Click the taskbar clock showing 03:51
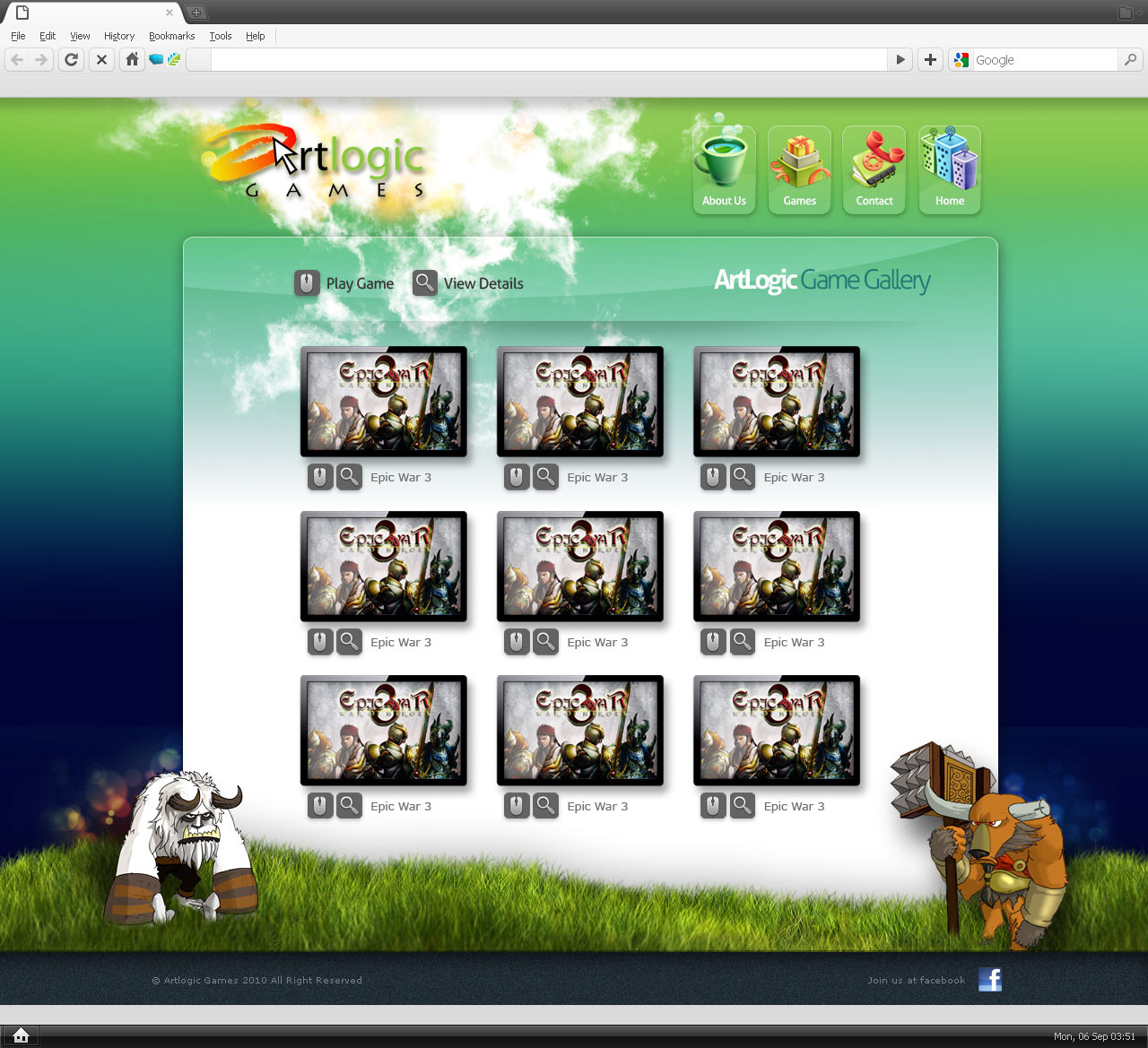1148x1048 pixels. pyautogui.click(x=1094, y=1036)
